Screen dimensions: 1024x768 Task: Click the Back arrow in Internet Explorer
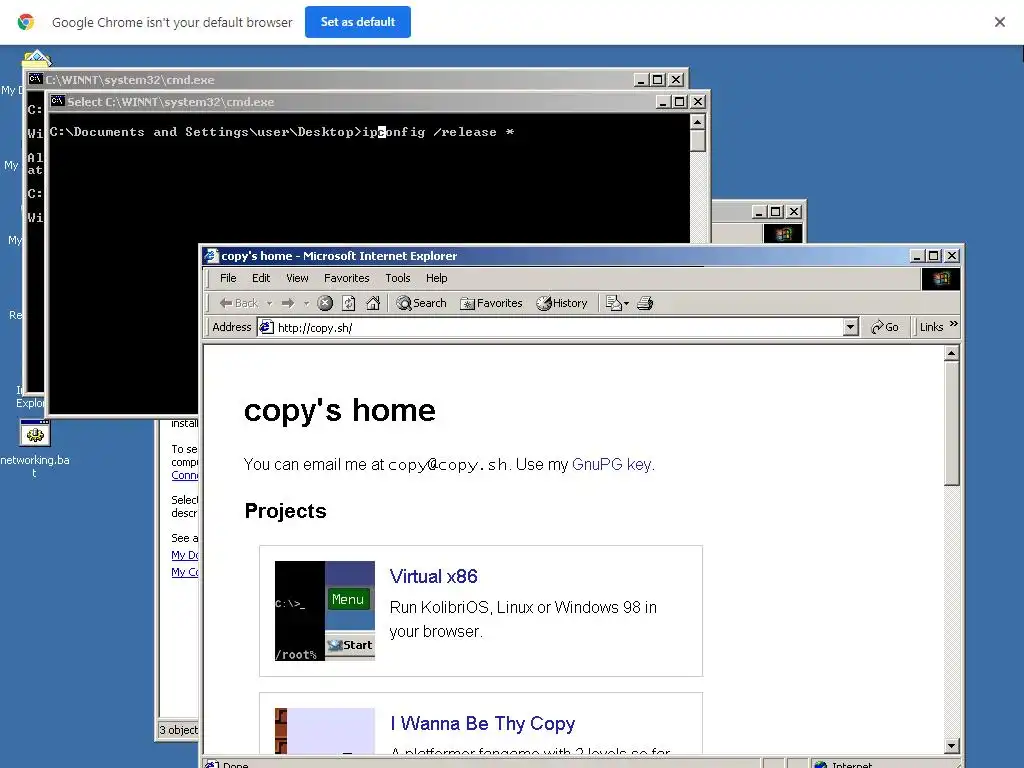click(238, 303)
